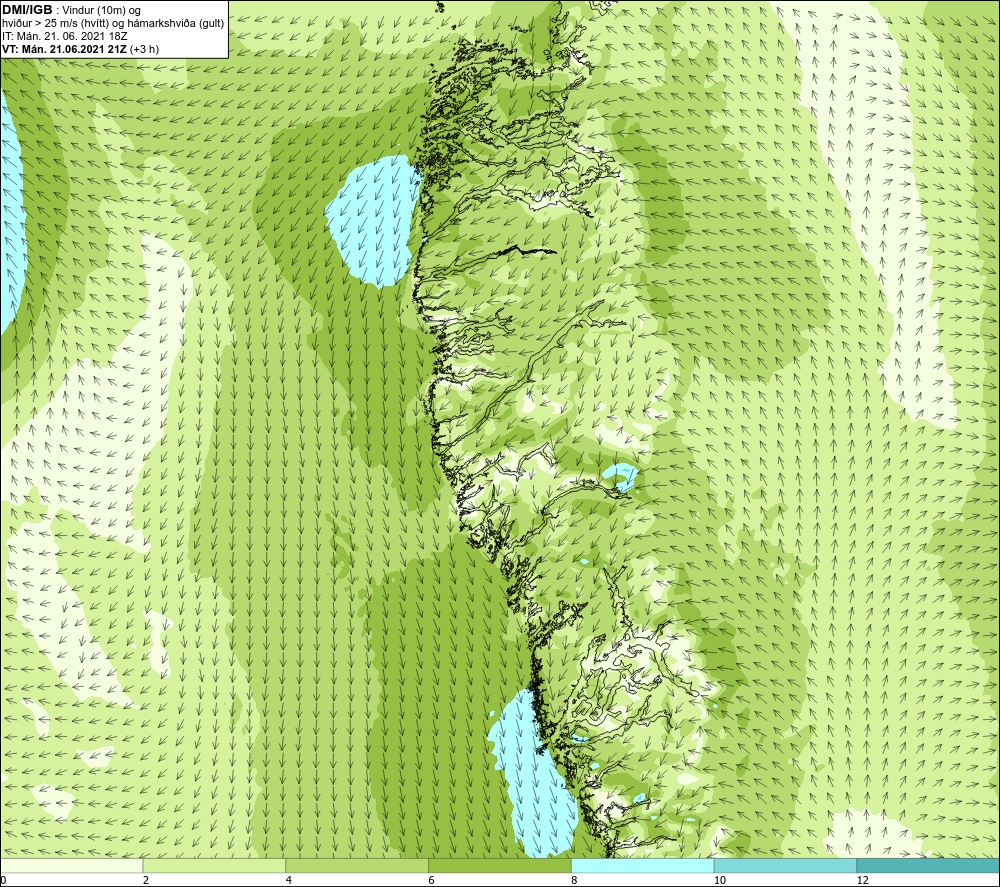Click the scale label '8'
The height and width of the screenshot is (887, 1000).
(x=575, y=880)
